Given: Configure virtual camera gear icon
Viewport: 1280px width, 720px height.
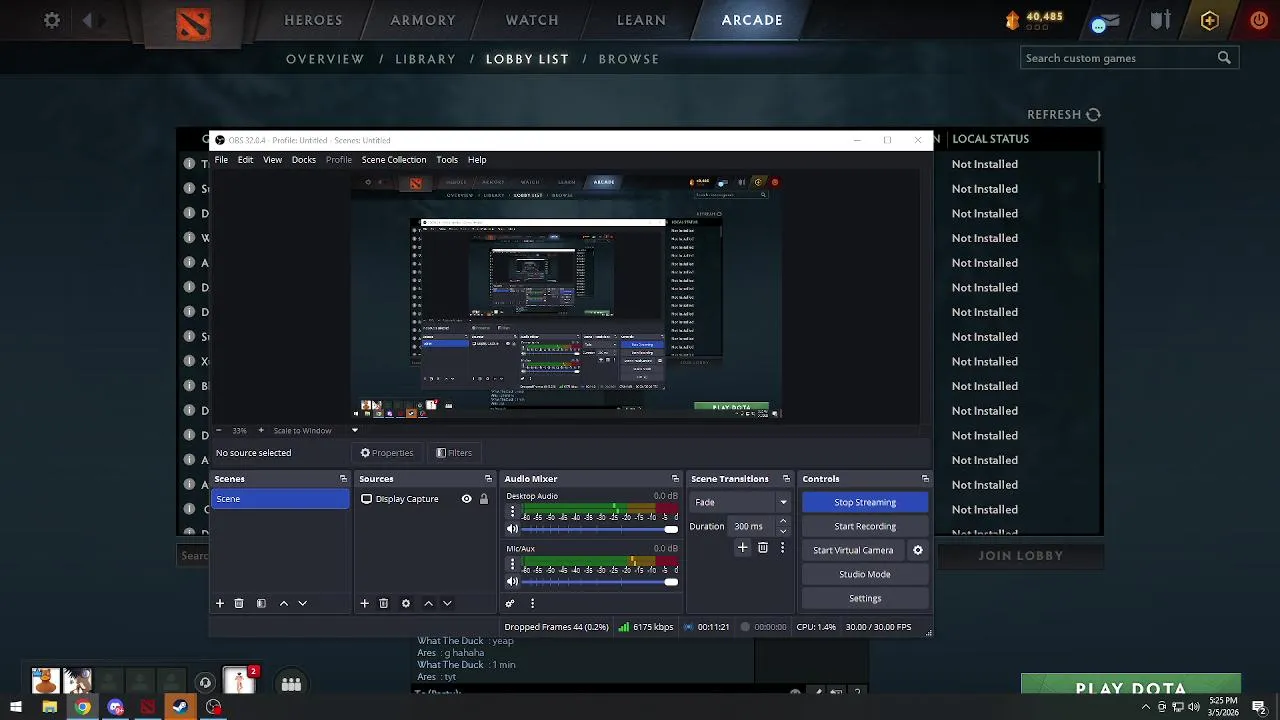Looking at the screenshot, I should (x=918, y=550).
